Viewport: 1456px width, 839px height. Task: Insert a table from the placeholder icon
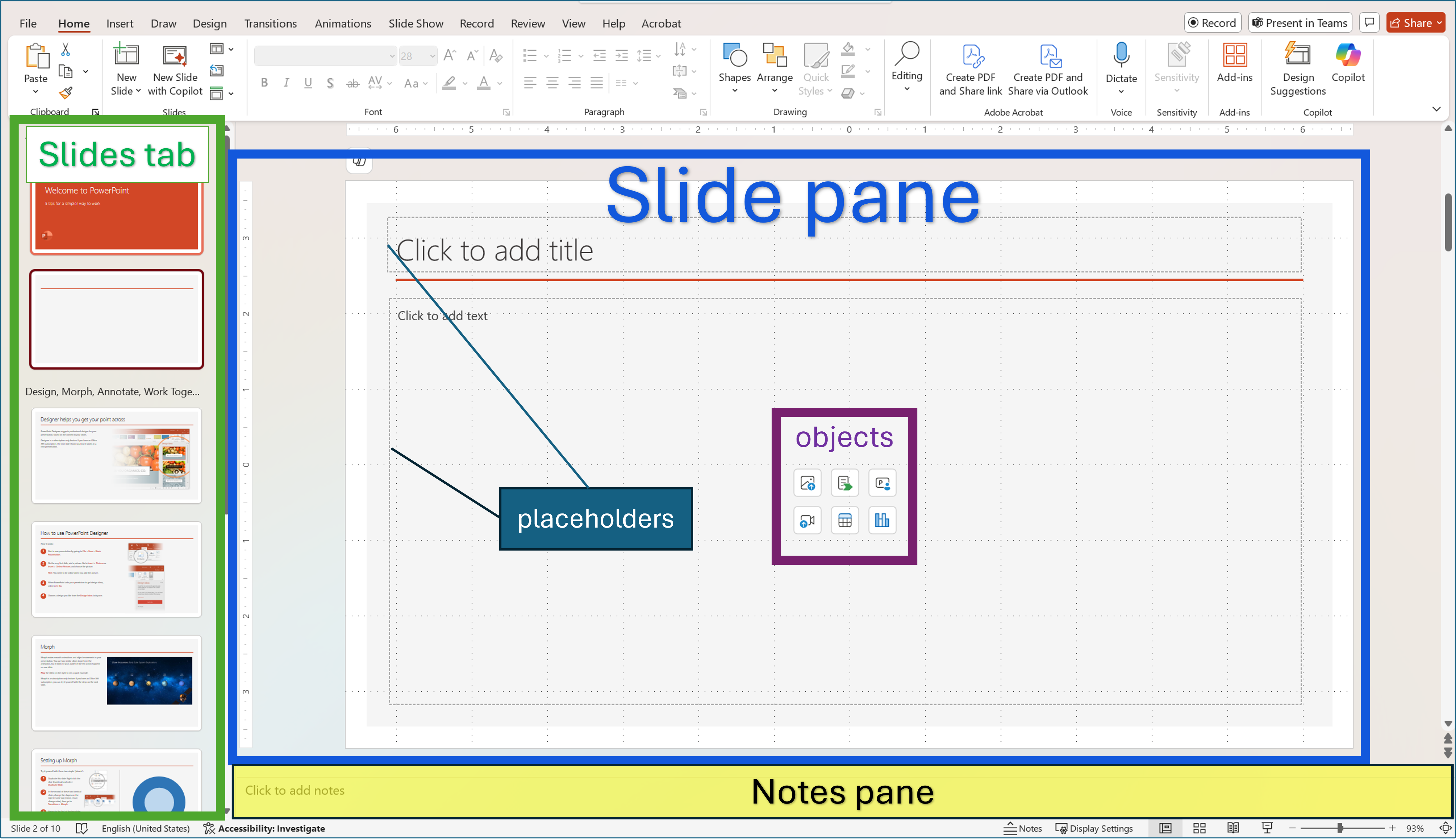[x=844, y=521]
